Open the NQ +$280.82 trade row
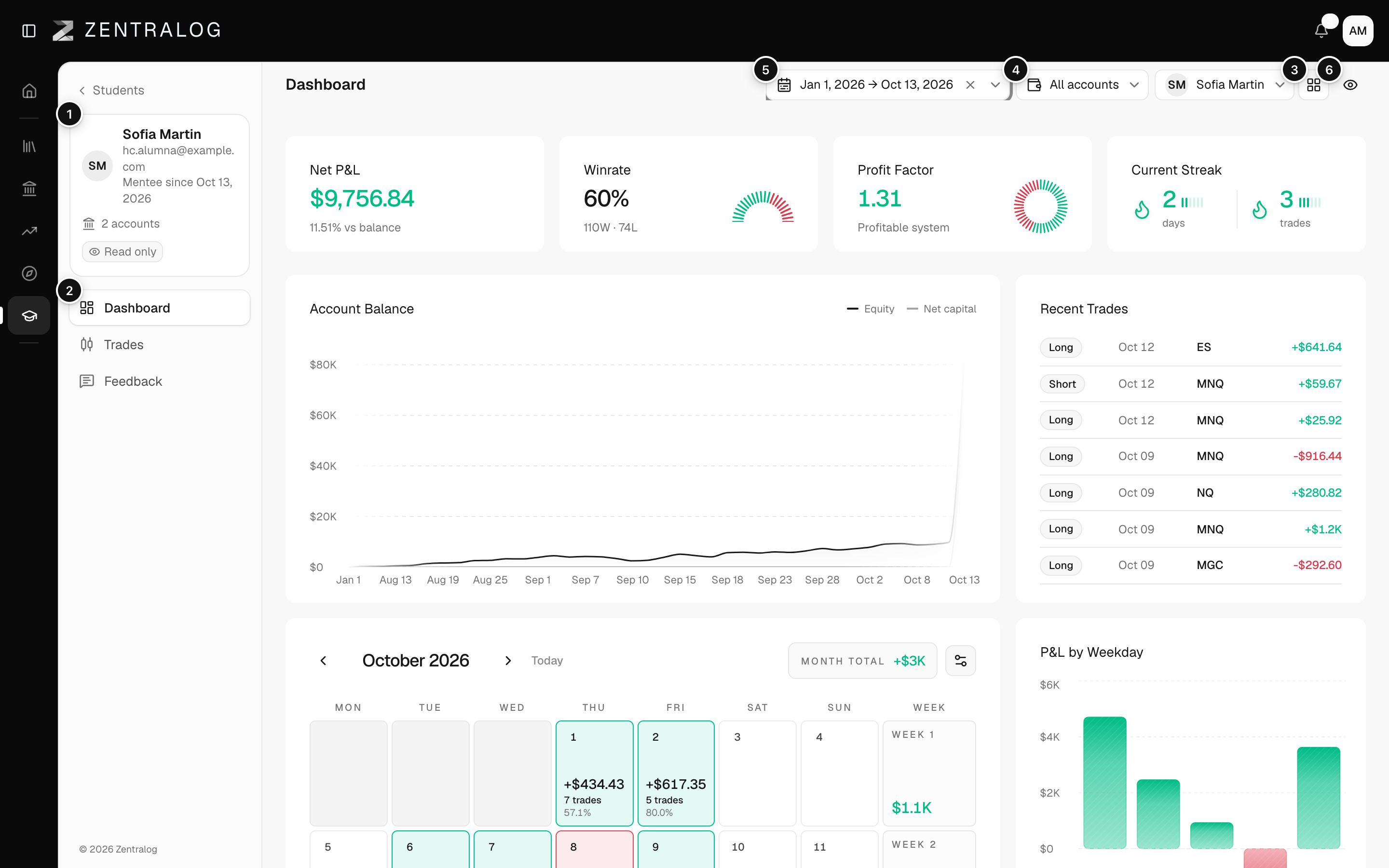The height and width of the screenshot is (868, 1389). [1190, 492]
